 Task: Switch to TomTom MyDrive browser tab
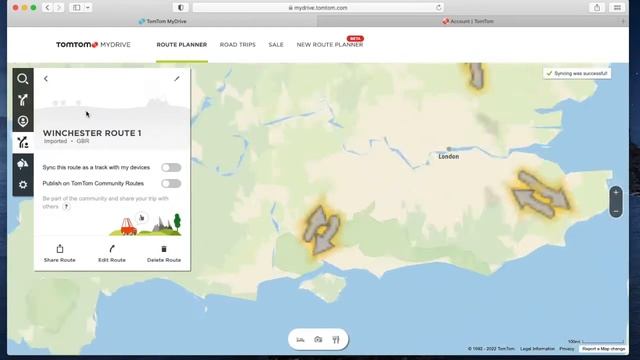162,21
